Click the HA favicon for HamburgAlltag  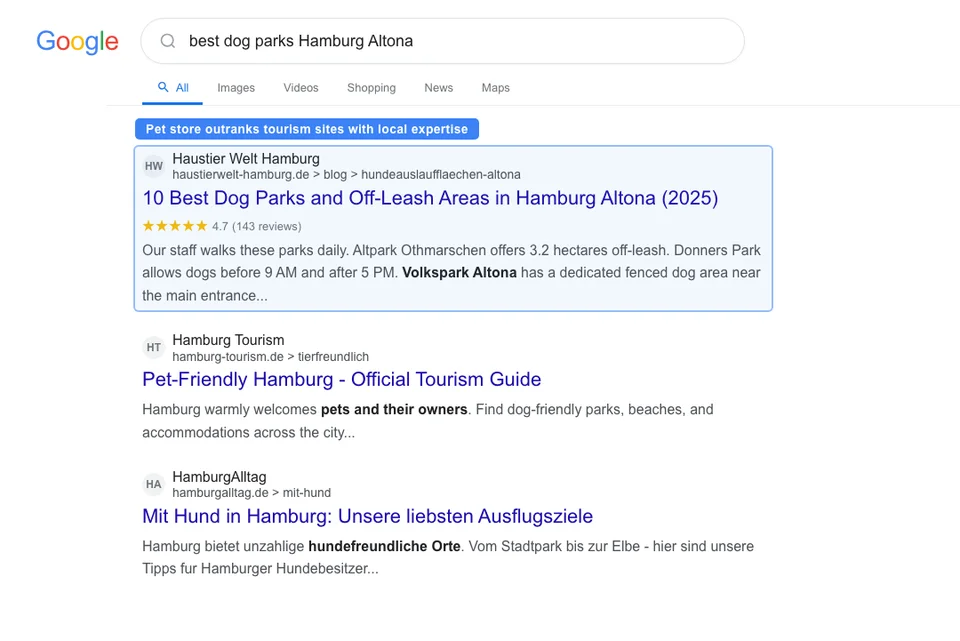point(153,484)
